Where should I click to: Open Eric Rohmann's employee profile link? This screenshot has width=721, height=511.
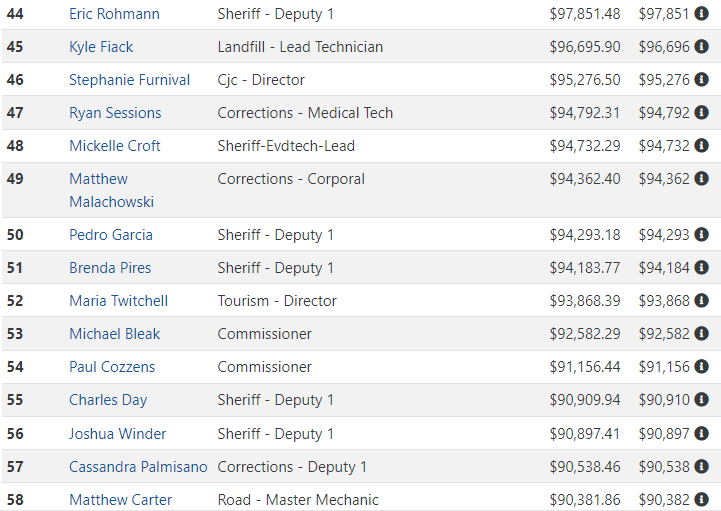[114, 14]
